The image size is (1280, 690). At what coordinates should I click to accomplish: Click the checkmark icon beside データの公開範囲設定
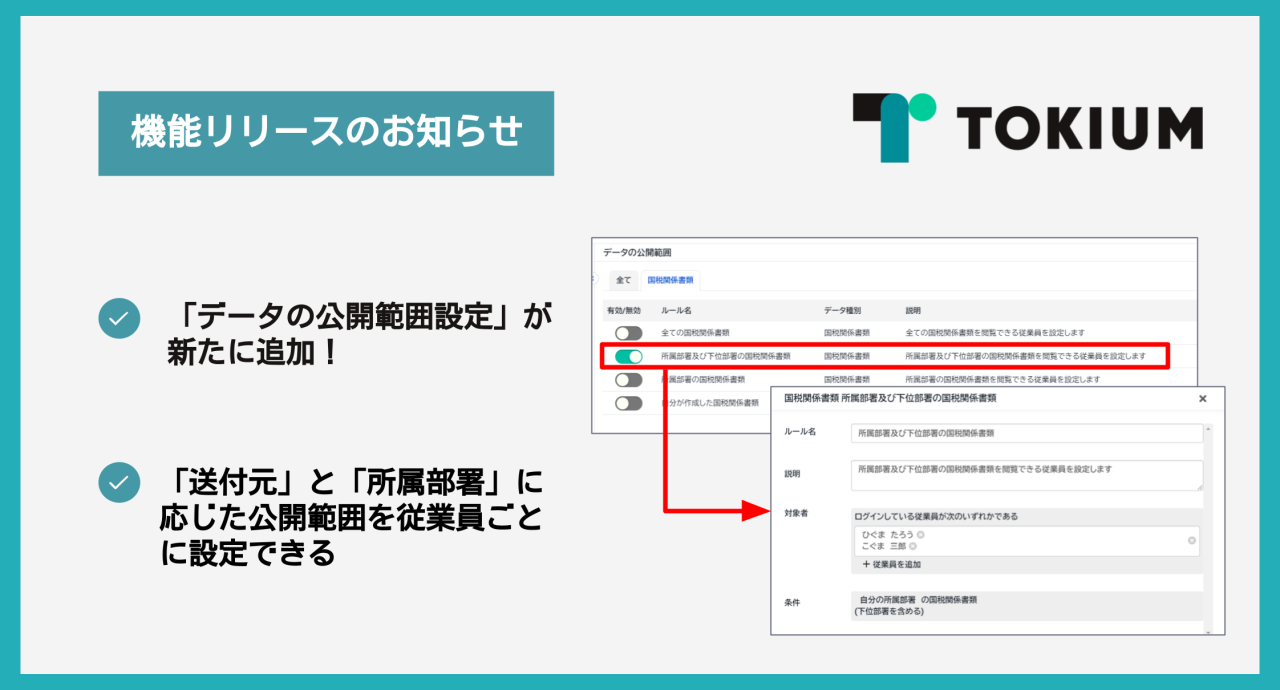118,319
